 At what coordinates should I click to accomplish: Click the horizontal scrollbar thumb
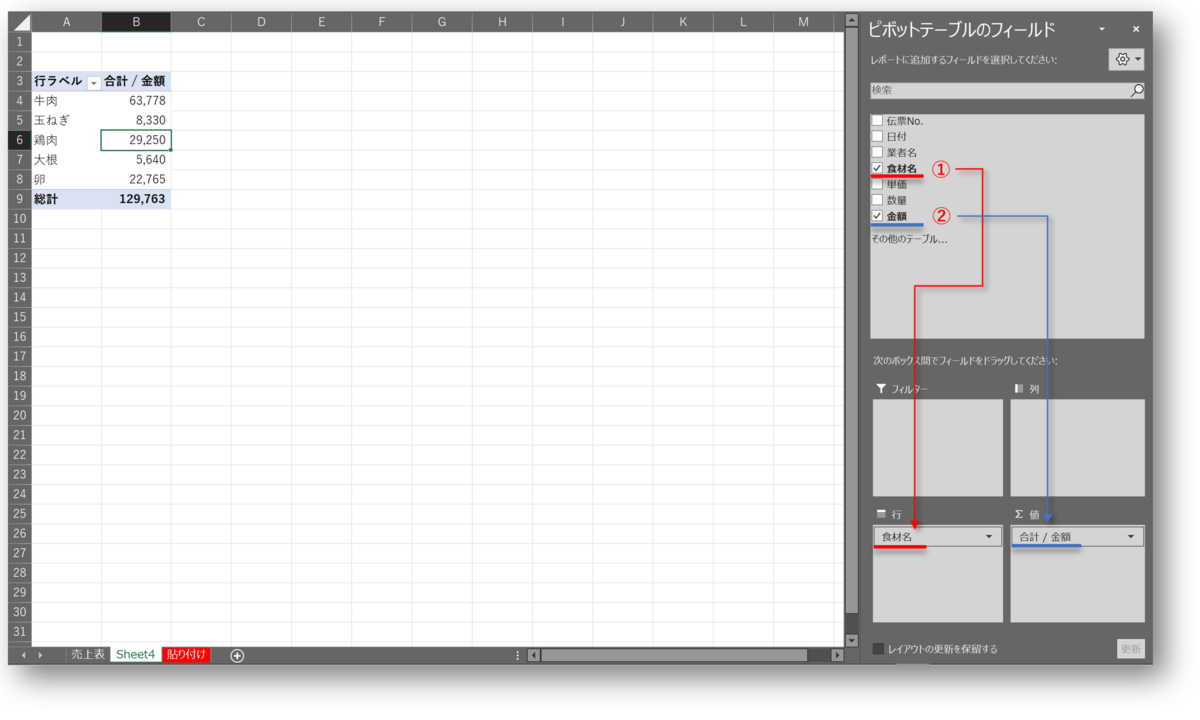pyautogui.click(x=674, y=655)
